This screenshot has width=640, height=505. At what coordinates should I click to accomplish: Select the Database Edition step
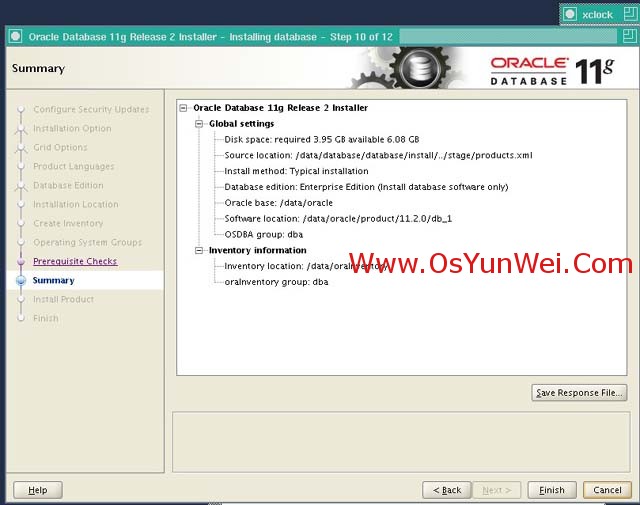point(68,185)
